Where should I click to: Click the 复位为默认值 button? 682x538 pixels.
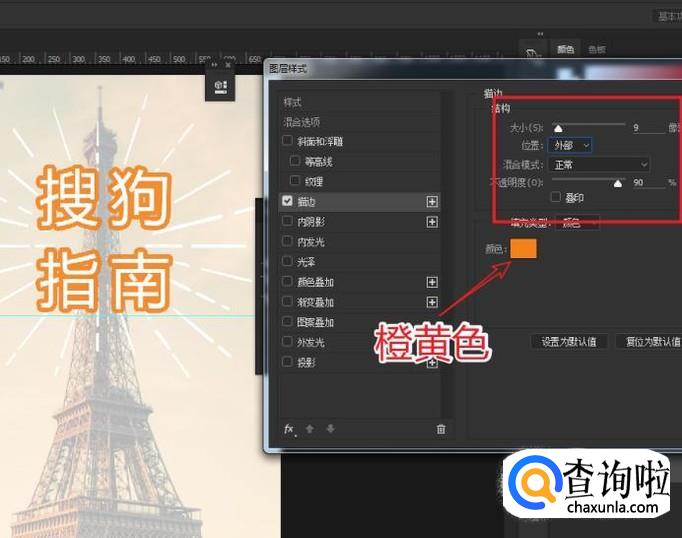(x=650, y=342)
